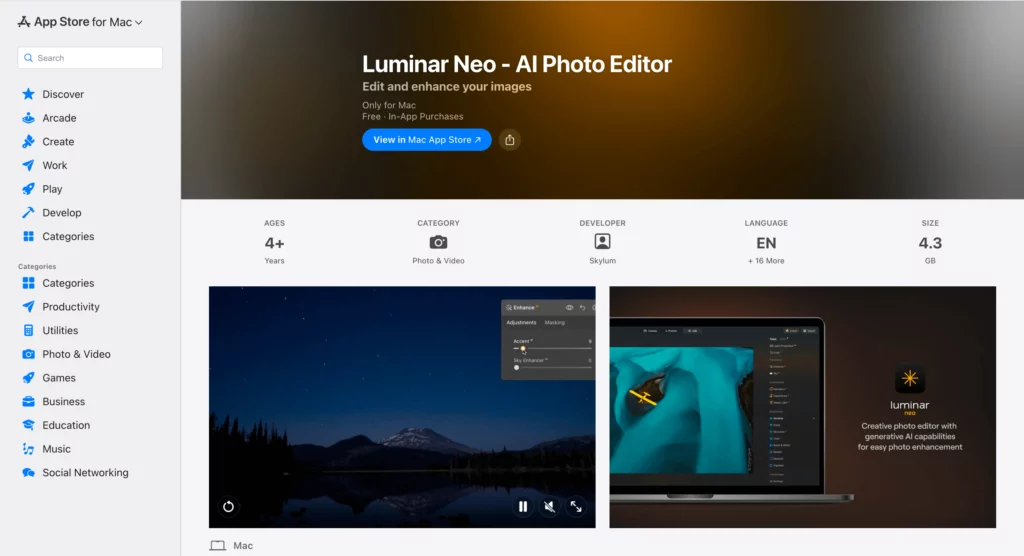Click the Work paper plane icon

28,165
